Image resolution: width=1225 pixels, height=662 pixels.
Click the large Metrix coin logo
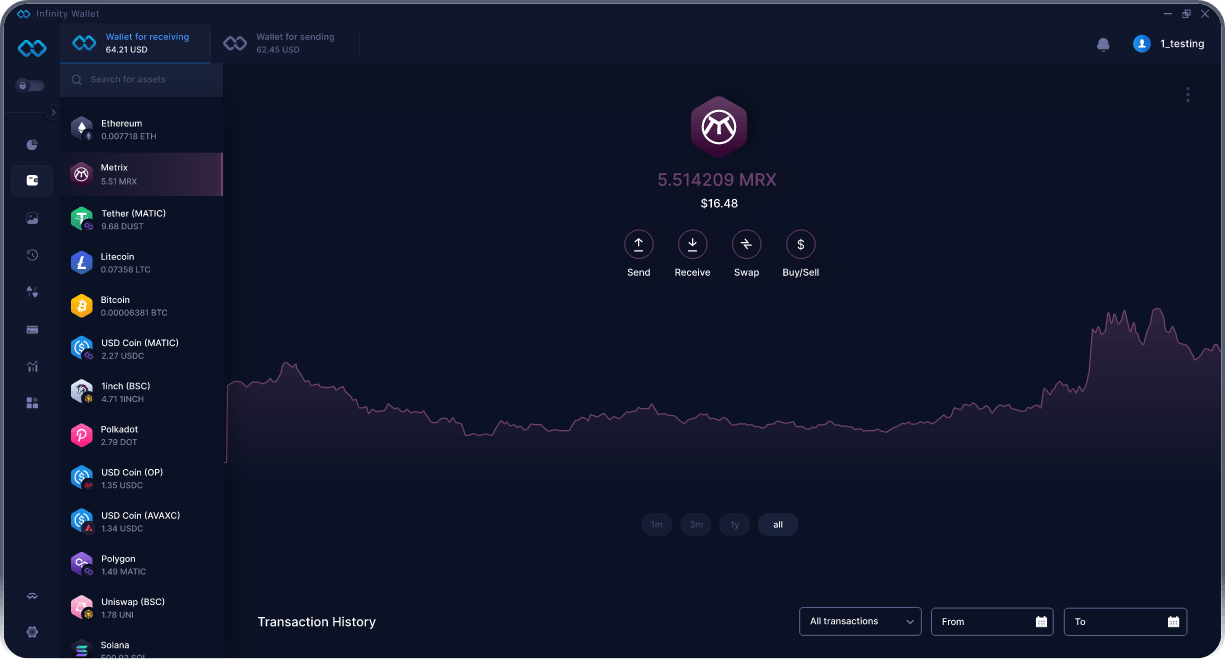tap(719, 127)
